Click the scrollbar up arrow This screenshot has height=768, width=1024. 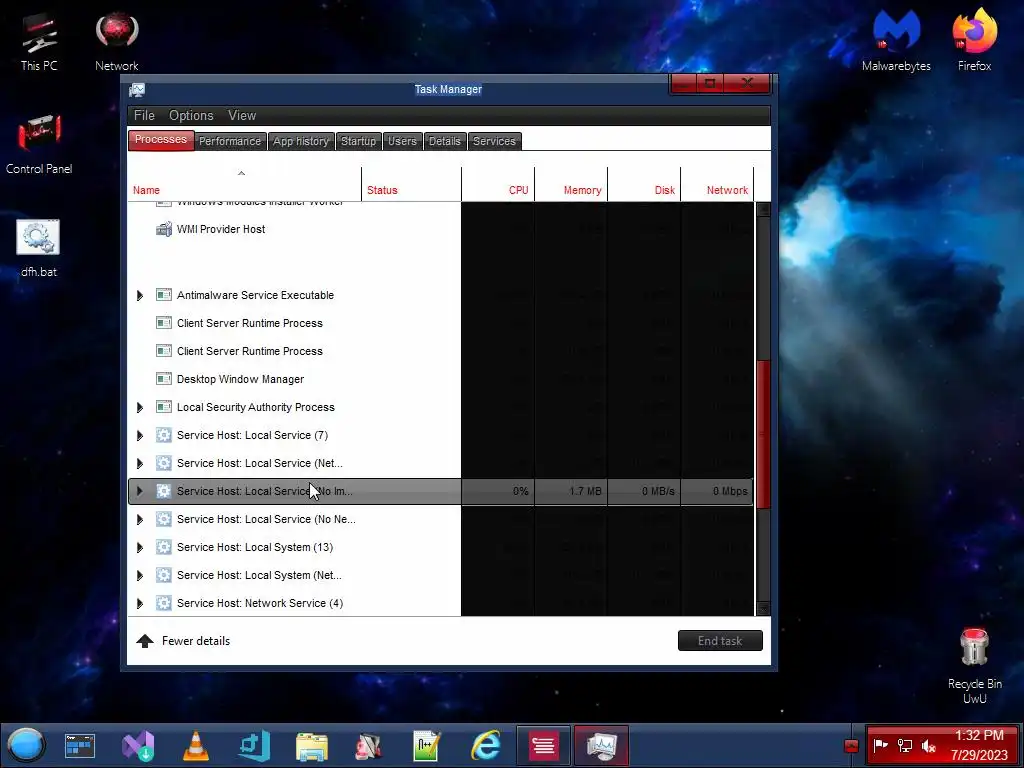(763, 210)
